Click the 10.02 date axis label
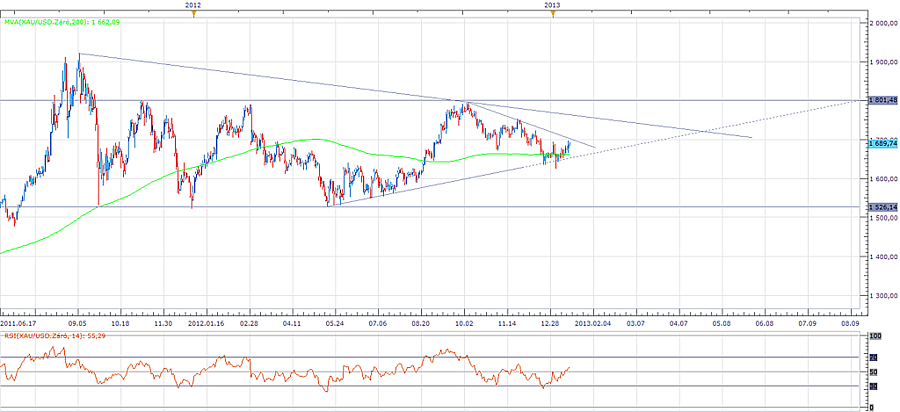900x412 pixels. [464, 323]
